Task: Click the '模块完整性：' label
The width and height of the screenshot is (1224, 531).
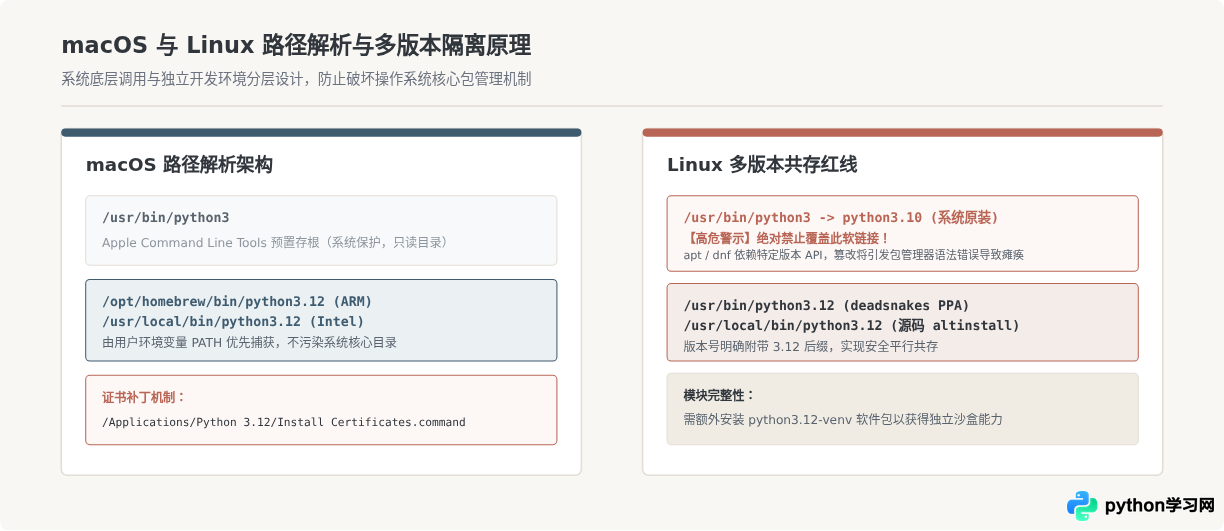Action: [x=720, y=395]
